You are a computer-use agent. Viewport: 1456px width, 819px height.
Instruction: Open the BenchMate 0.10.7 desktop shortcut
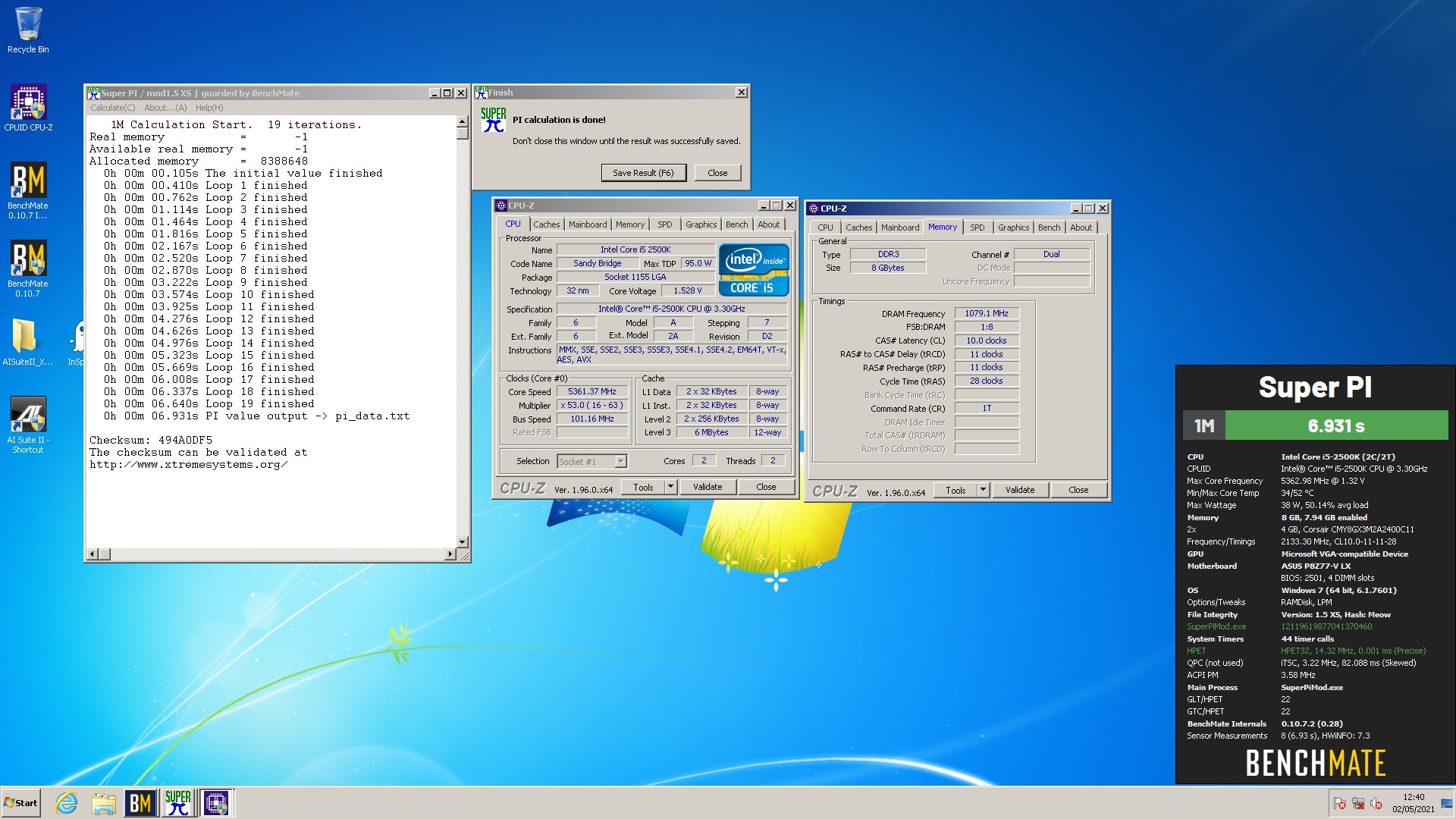pyautogui.click(x=28, y=268)
